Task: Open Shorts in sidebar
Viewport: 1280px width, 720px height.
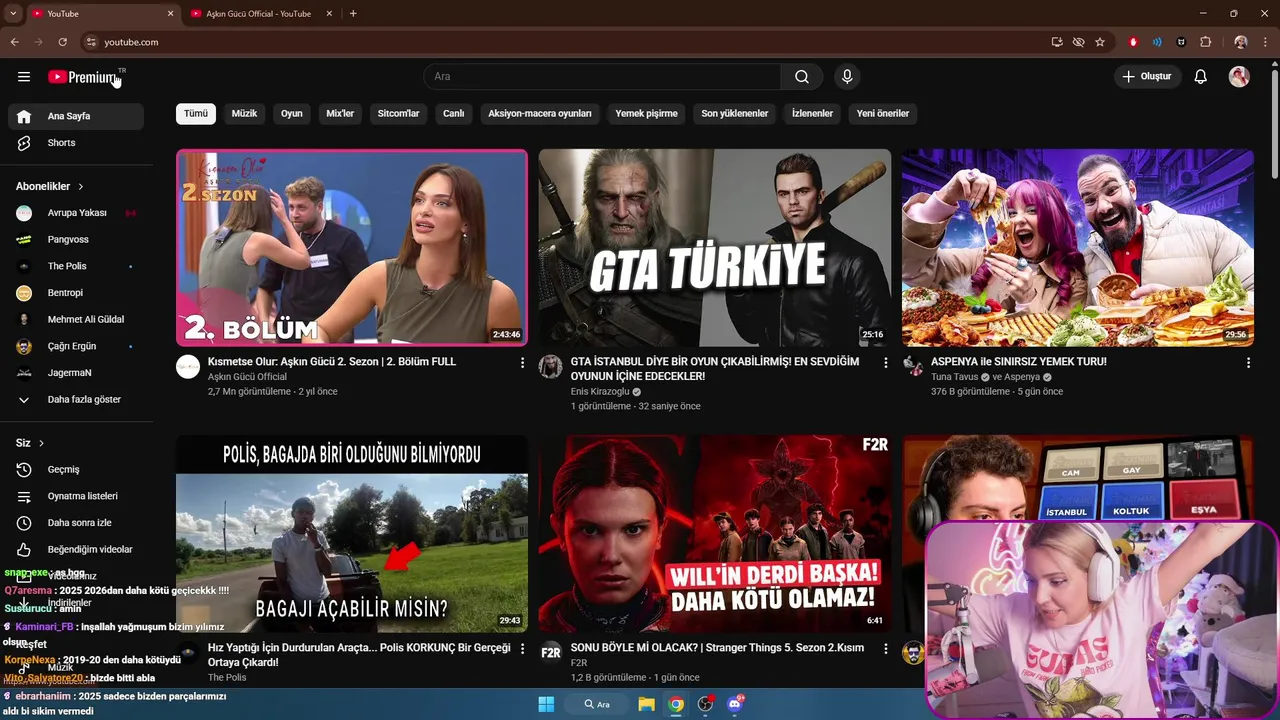Action: pos(76,143)
